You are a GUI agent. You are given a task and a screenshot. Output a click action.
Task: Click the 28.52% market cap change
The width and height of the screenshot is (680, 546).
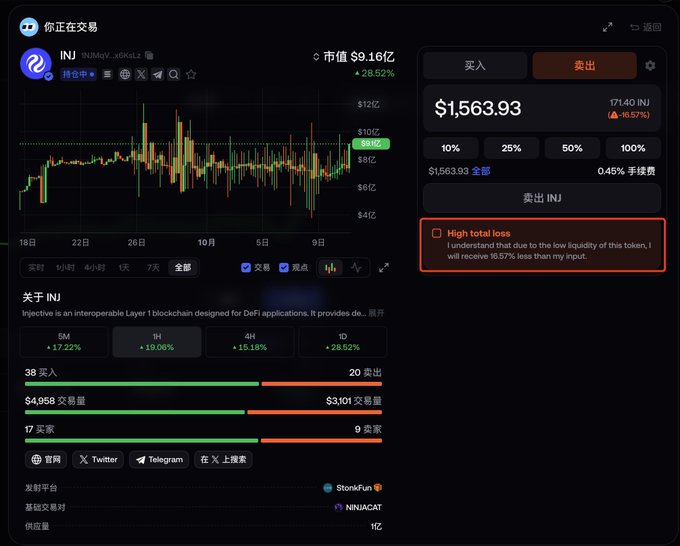375,73
